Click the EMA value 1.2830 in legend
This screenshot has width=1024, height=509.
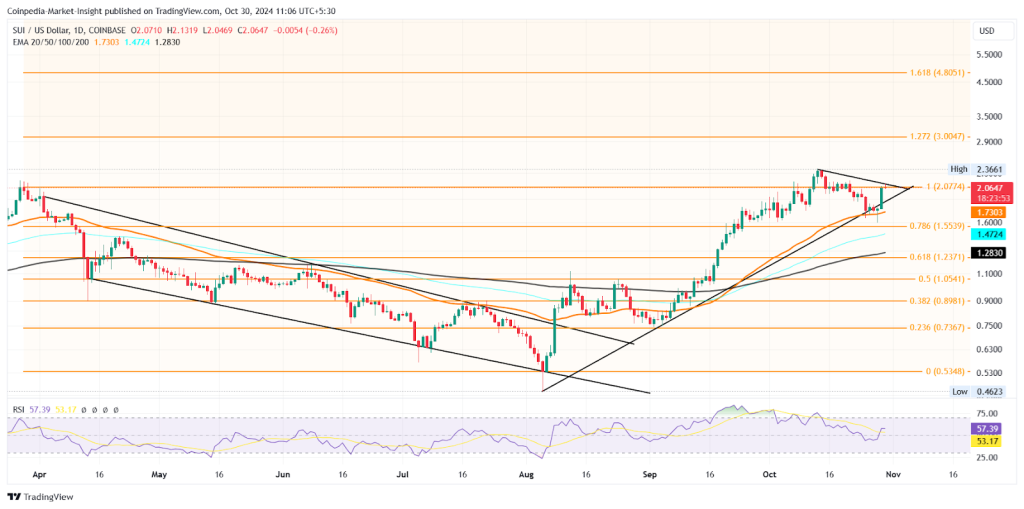168,42
